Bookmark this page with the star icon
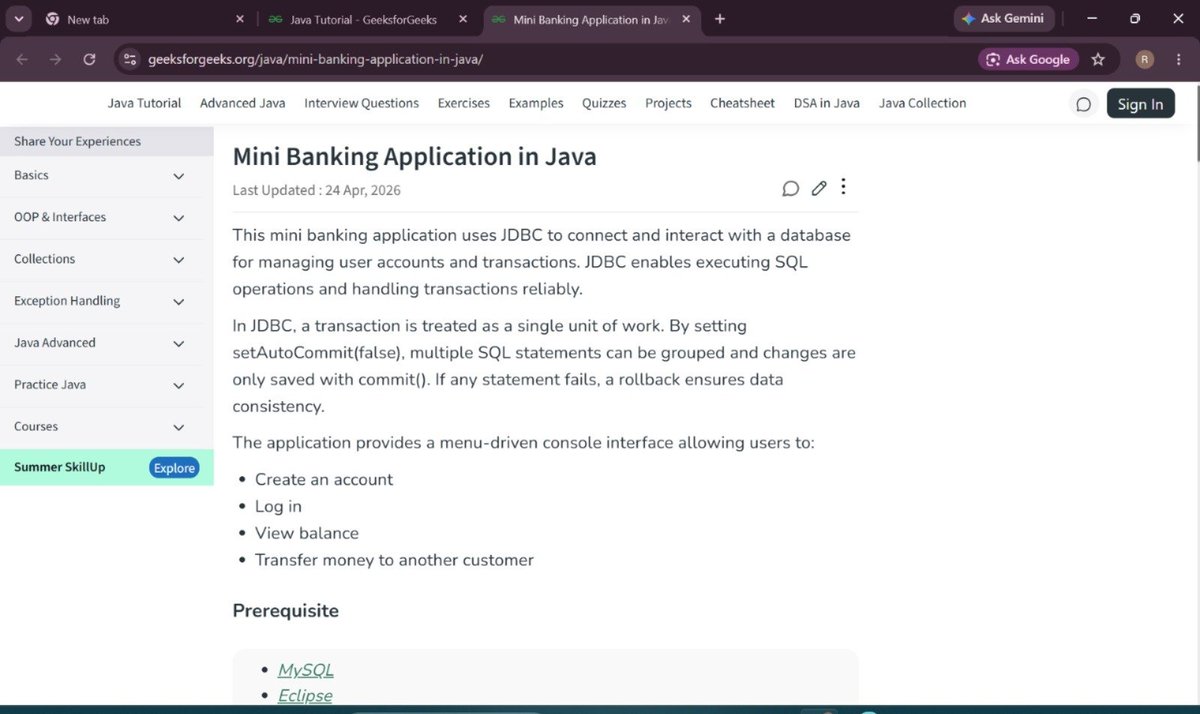Screen dimensions: 1200x714 1098,59
